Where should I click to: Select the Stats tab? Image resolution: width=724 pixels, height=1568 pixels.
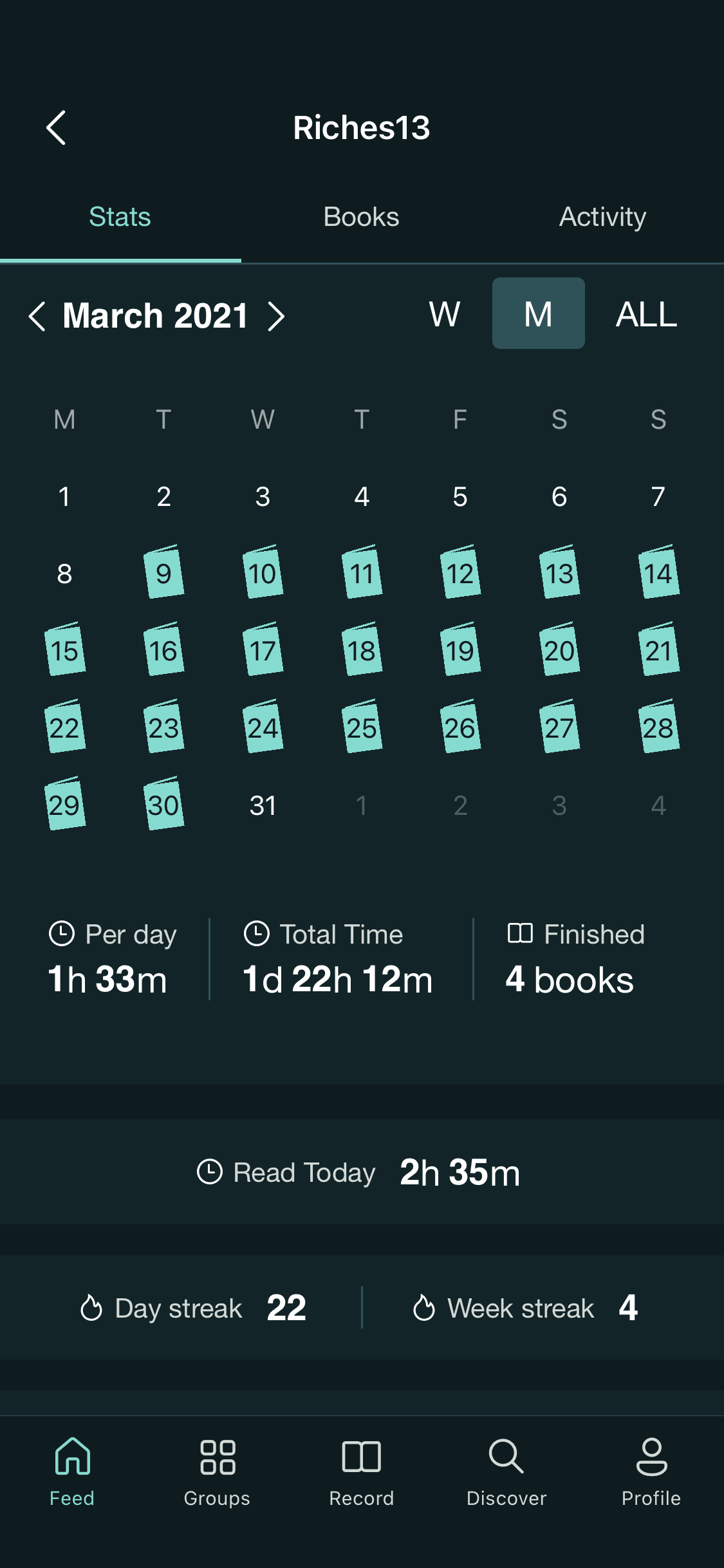tap(120, 217)
